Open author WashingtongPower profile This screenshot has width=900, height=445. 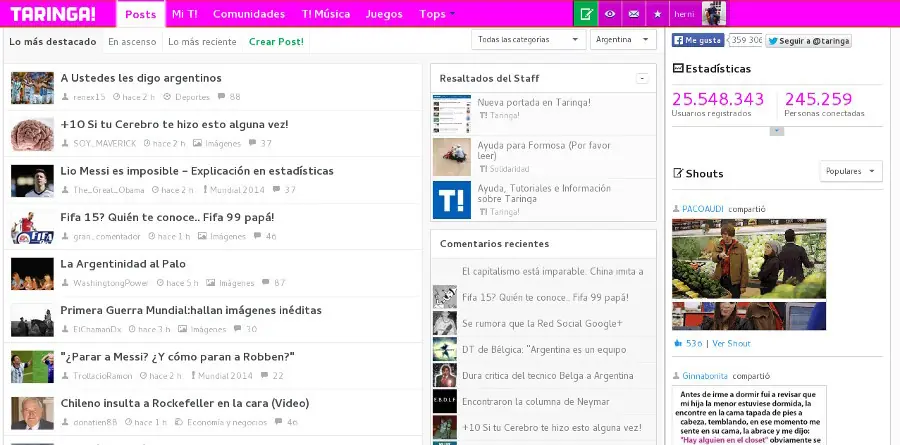(x=111, y=283)
